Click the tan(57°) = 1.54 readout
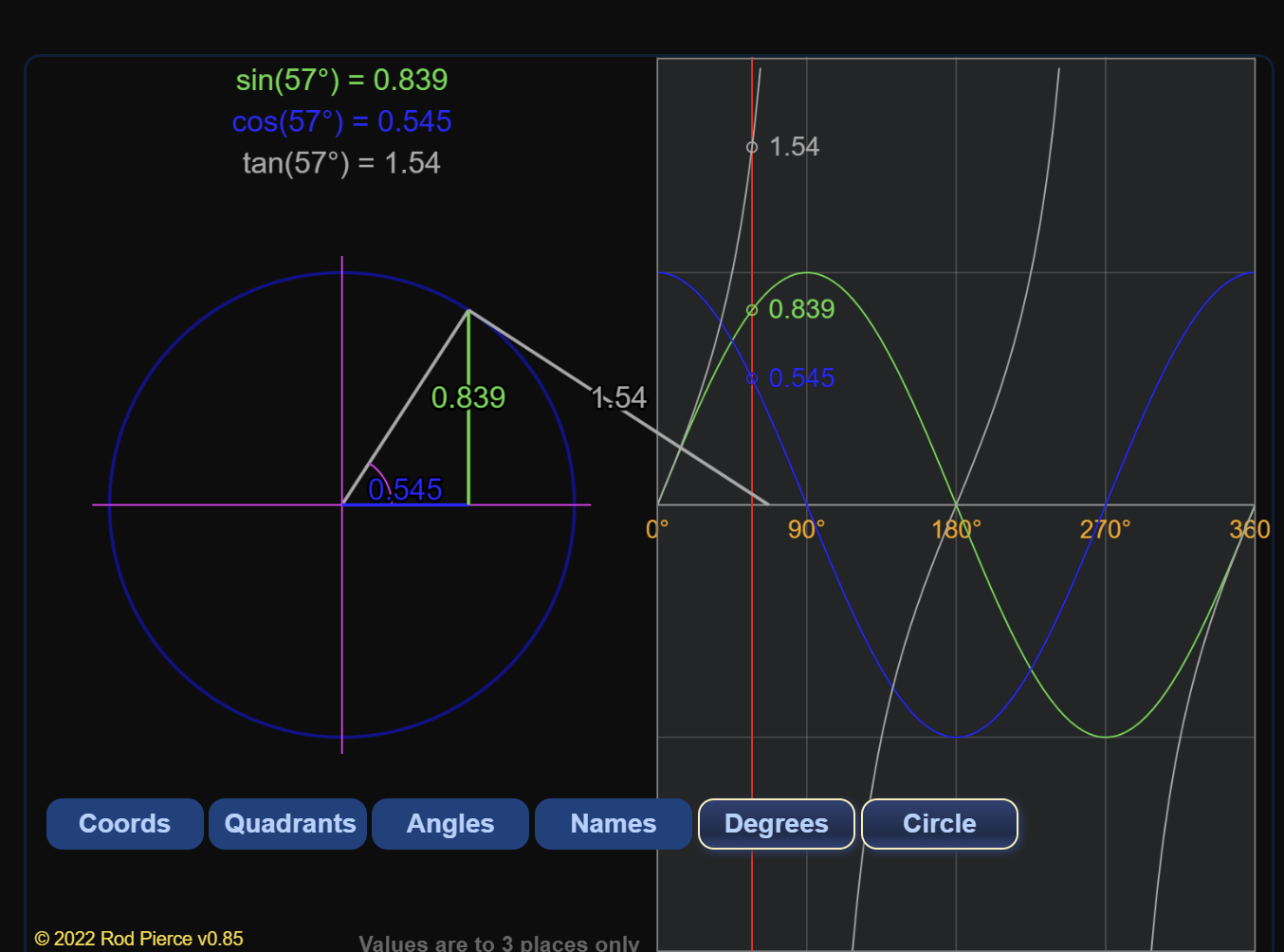The width and height of the screenshot is (1284, 952). click(x=341, y=163)
